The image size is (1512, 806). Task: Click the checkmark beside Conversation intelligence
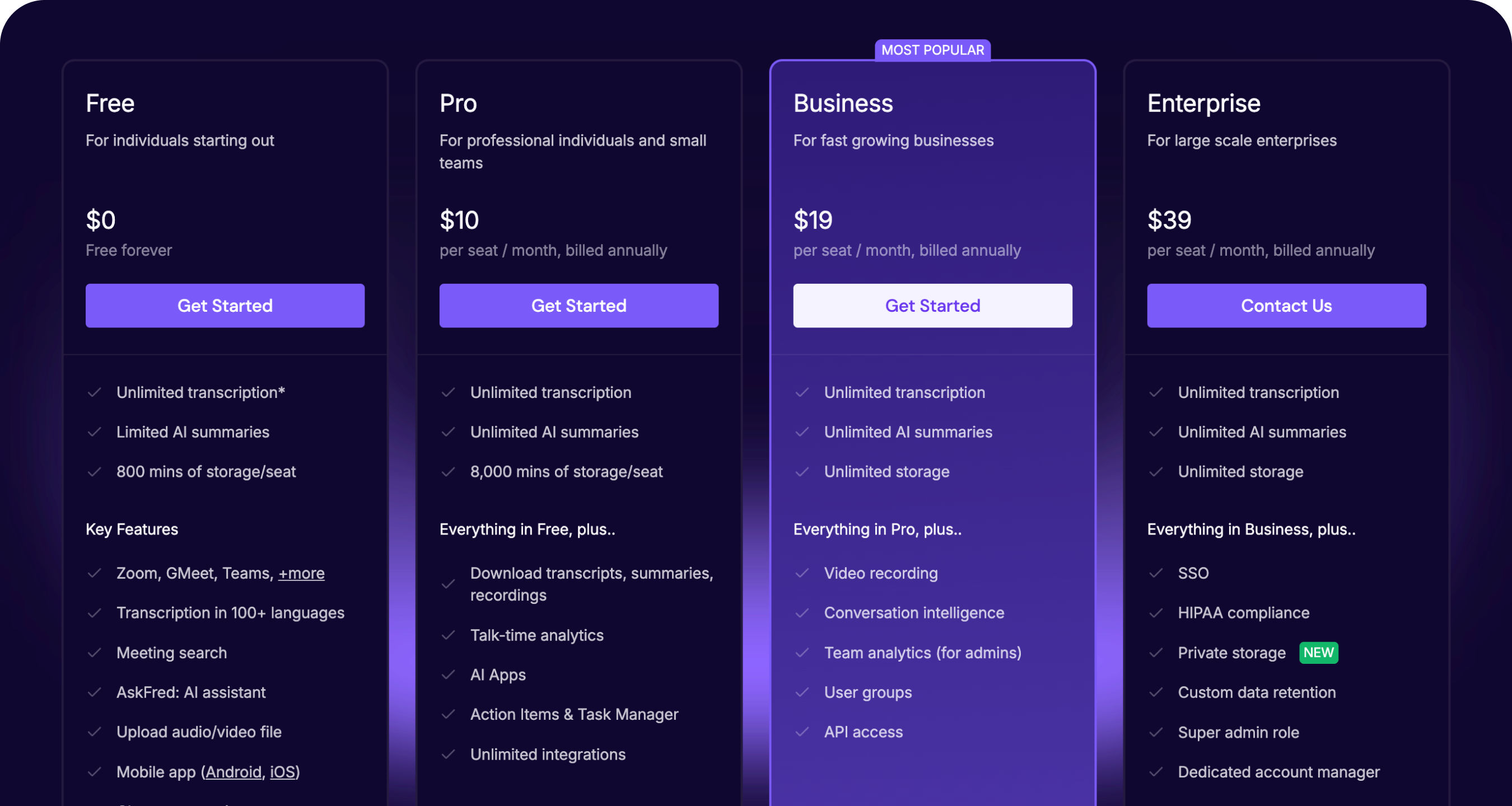(x=803, y=612)
